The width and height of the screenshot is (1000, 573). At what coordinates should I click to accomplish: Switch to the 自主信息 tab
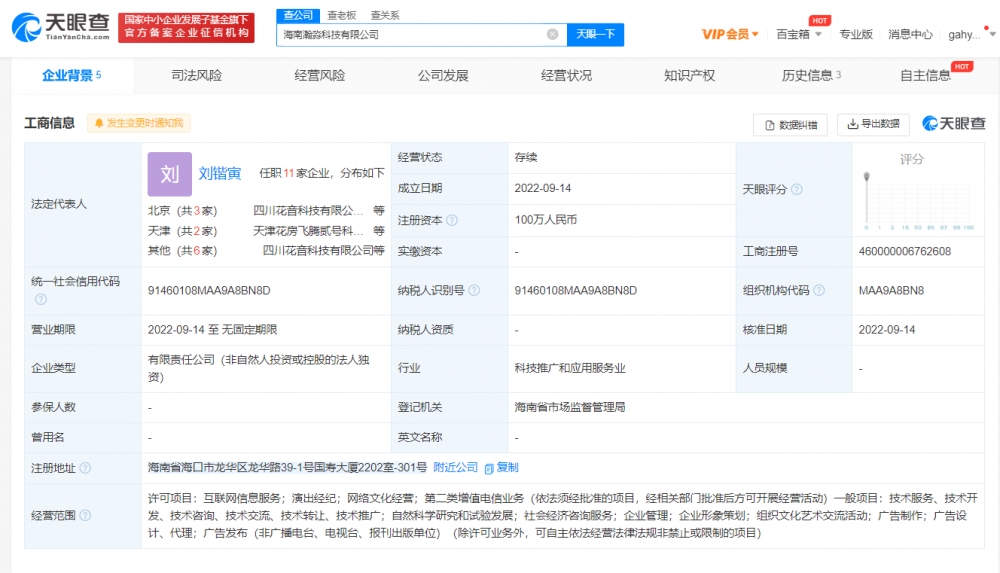pyautogui.click(x=925, y=75)
